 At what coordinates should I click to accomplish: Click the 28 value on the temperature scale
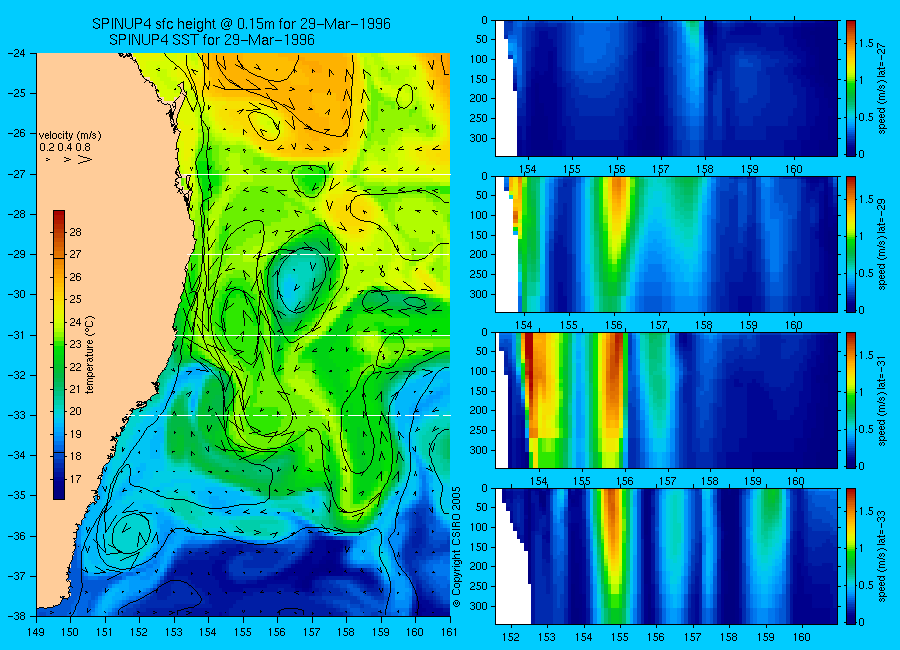click(x=75, y=232)
